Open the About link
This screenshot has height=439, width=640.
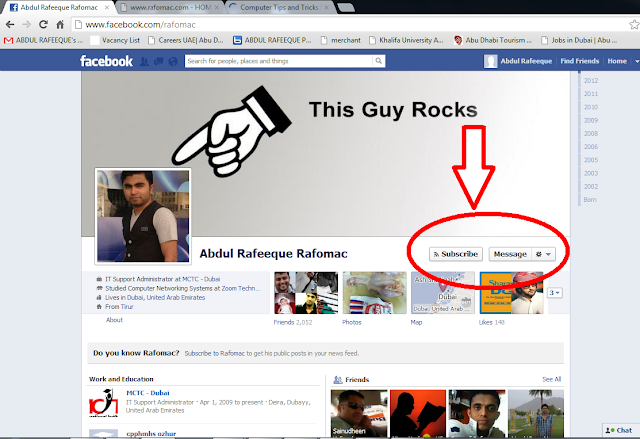pos(114,320)
